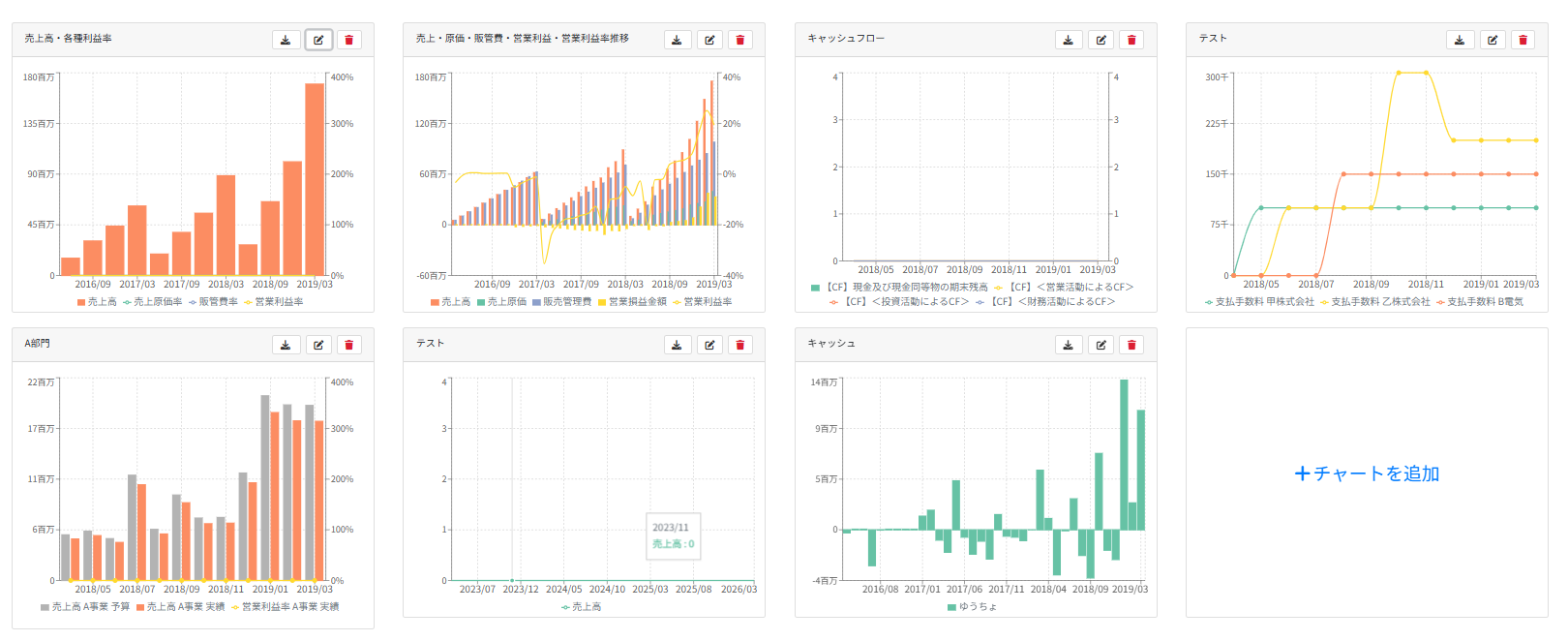Download the 売上高・各種利益率 chart

point(286,40)
